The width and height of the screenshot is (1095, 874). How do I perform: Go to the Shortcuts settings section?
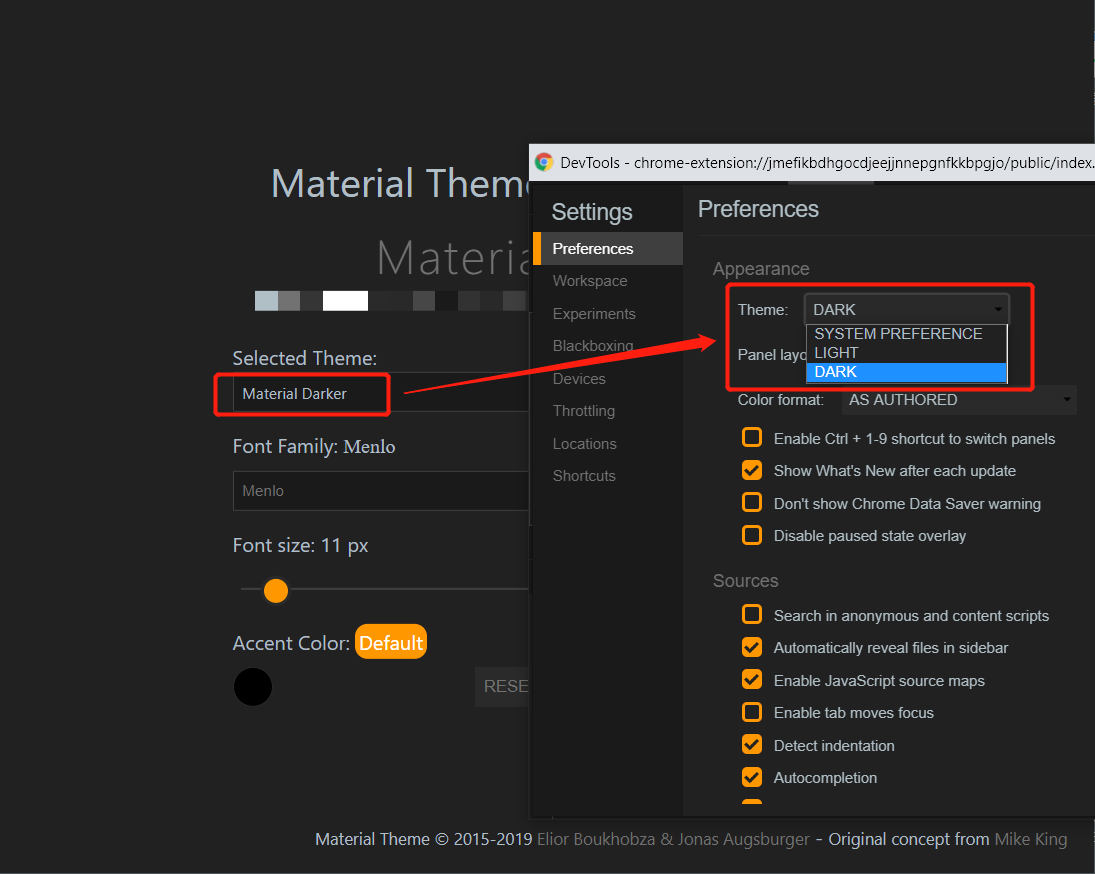[584, 475]
